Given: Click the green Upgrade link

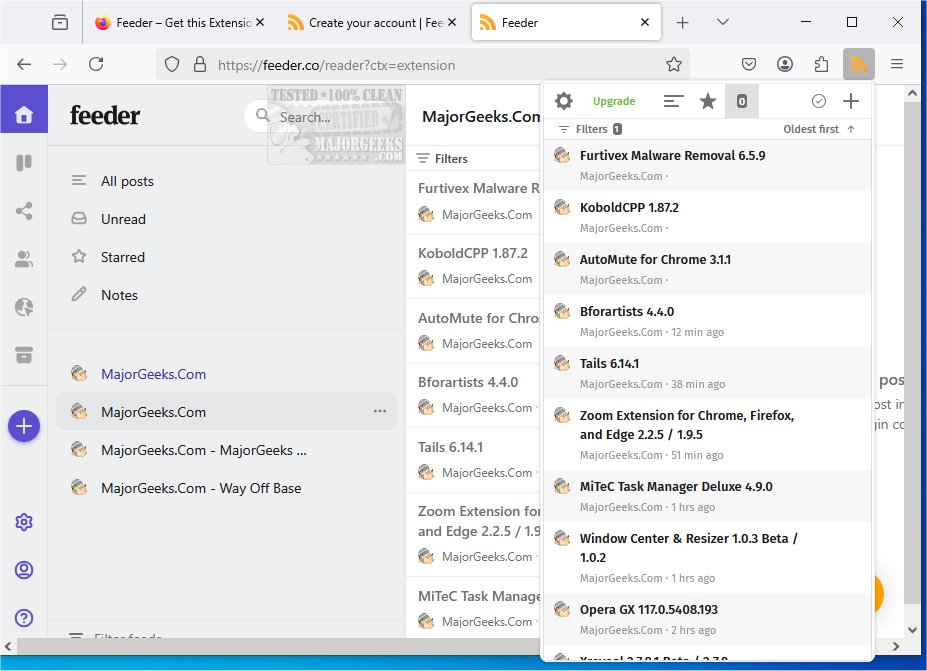Looking at the screenshot, I should [x=613, y=100].
